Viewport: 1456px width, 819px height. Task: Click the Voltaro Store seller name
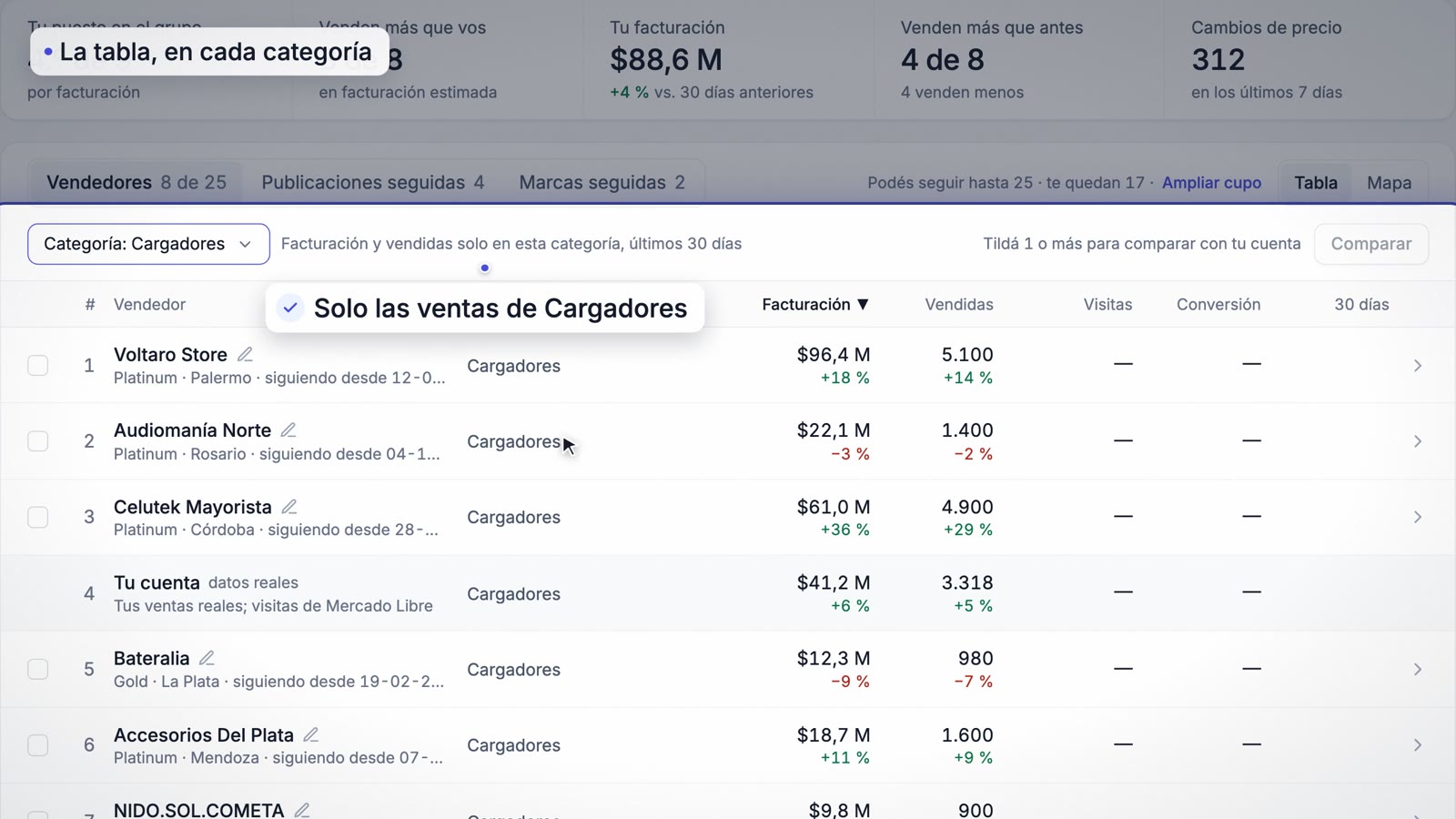click(170, 355)
